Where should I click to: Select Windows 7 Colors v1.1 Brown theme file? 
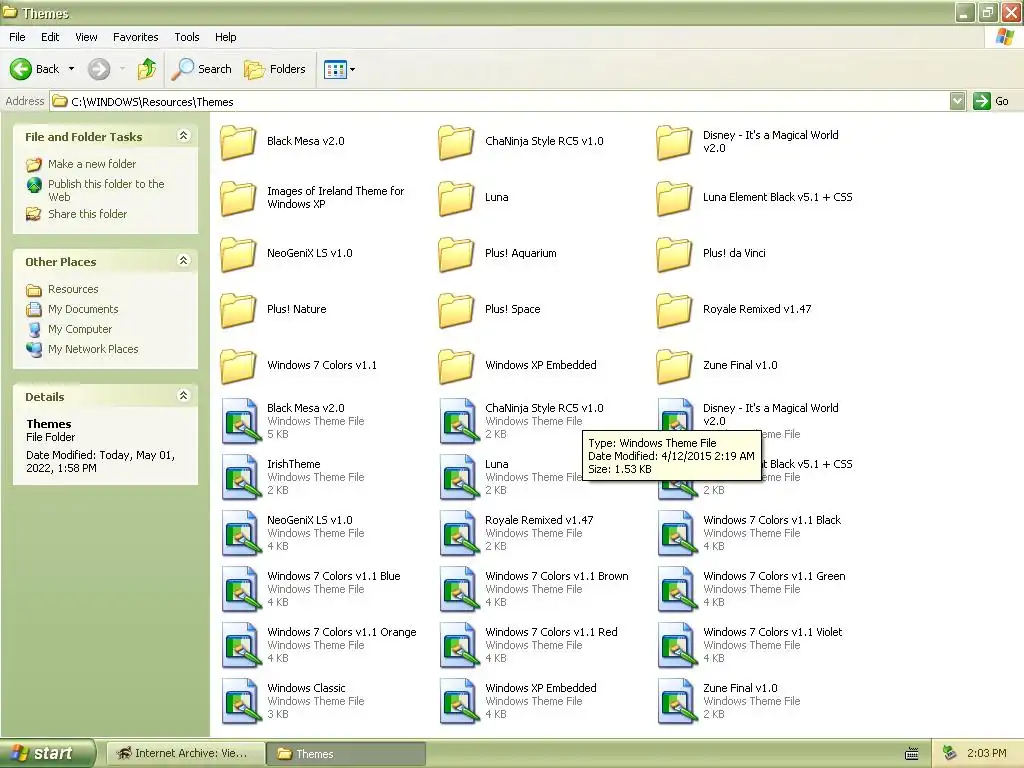(x=459, y=590)
